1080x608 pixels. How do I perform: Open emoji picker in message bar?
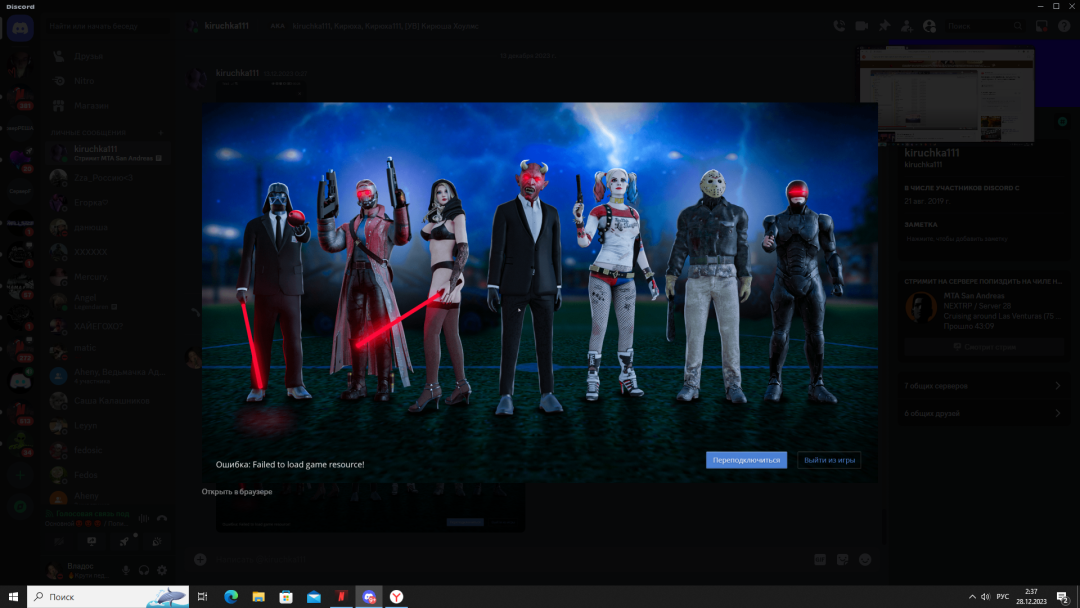click(865, 560)
